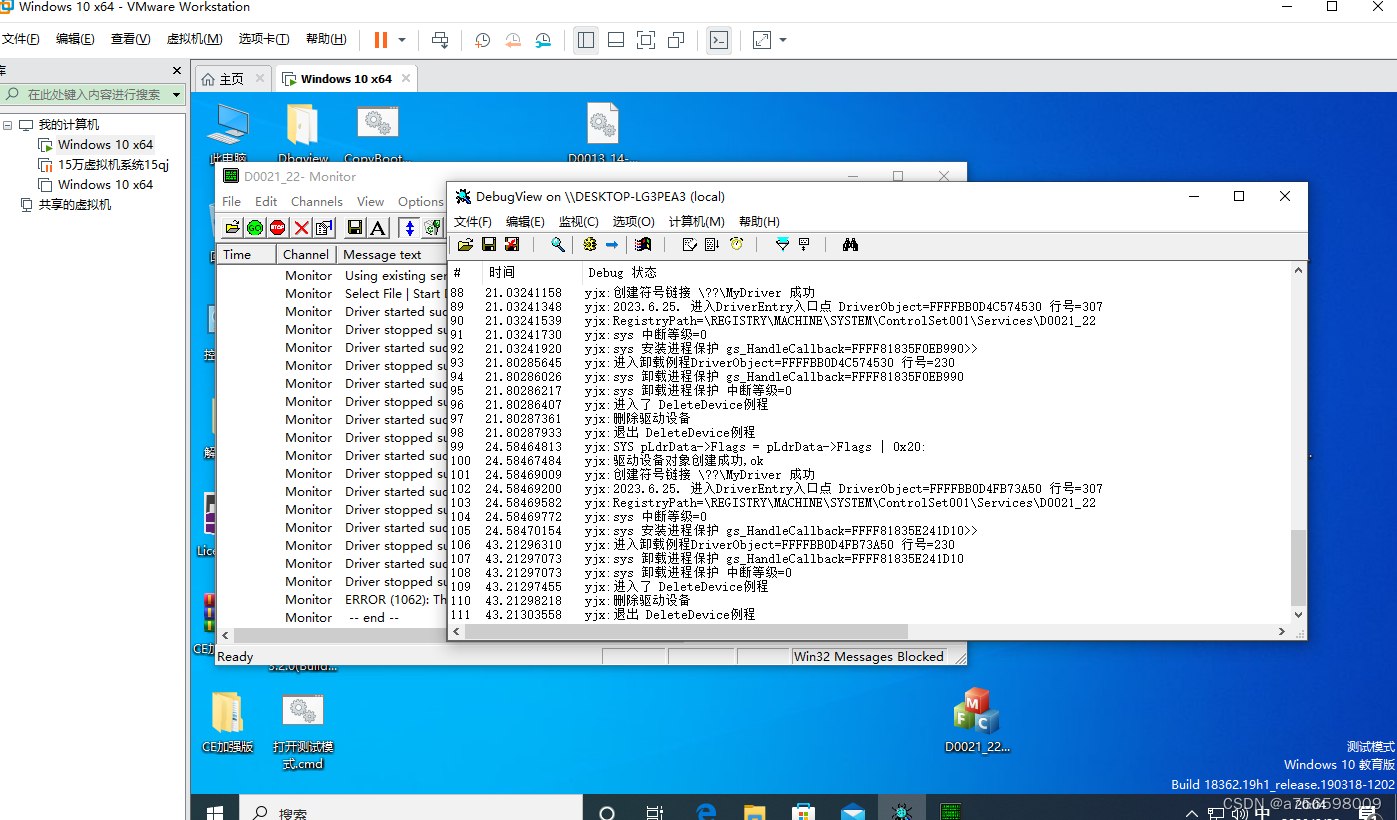The width and height of the screenshot is (1397, 820).
Task: Select the 打开测试模式.cmd desktop file
Action: 302,732
